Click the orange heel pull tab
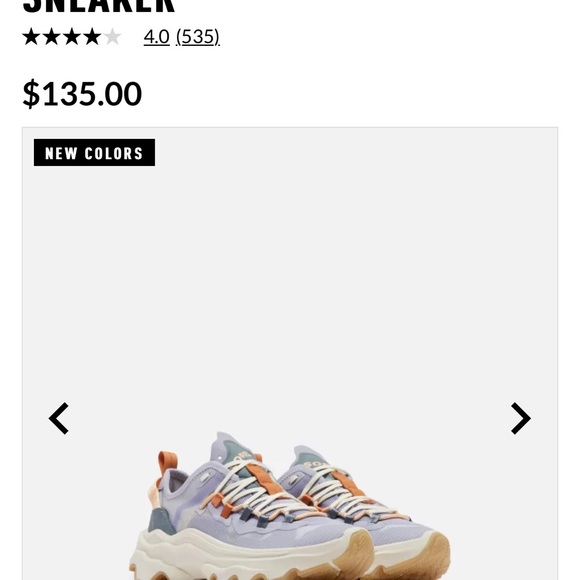 [167, 464]
